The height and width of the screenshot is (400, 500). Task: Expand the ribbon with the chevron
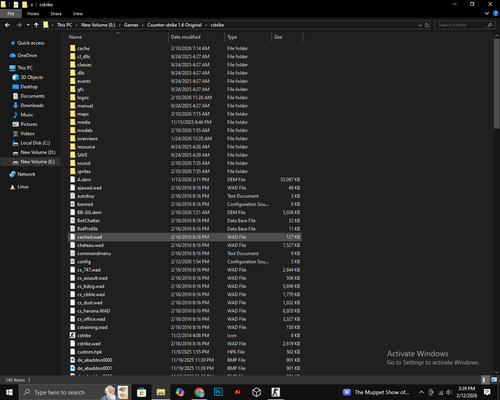(487, 13)
